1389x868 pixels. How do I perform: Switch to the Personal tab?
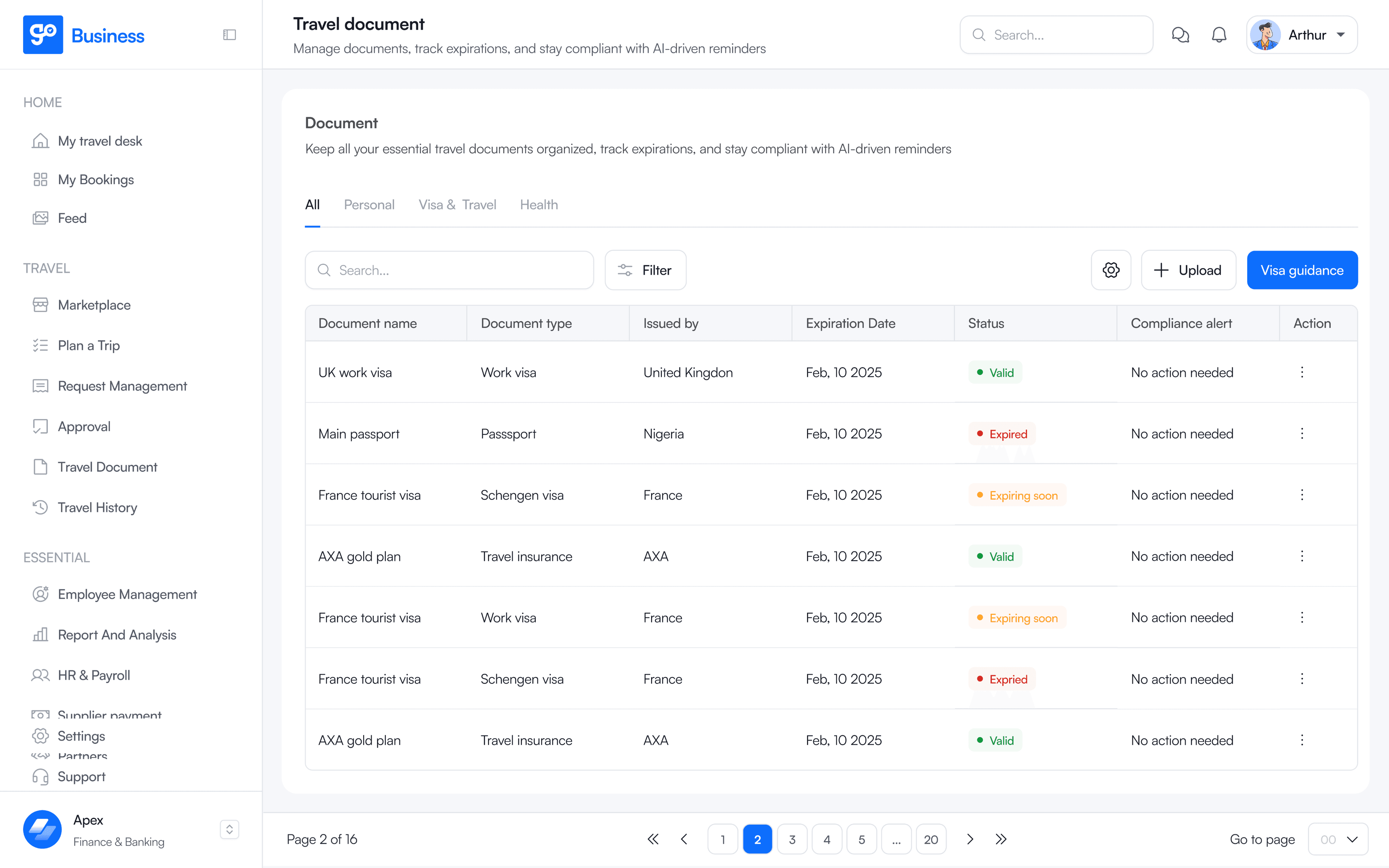click(369, 205)
